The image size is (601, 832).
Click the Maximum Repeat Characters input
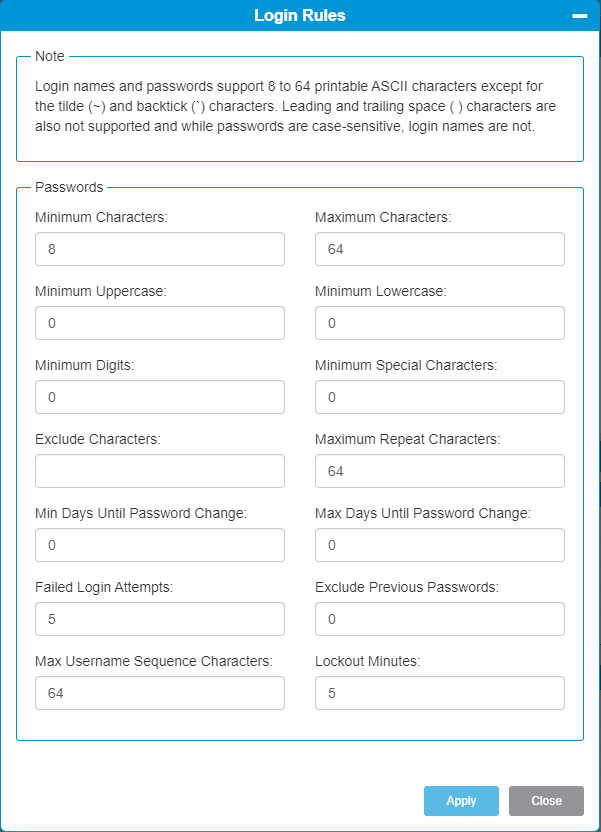(x=439, y=471)
